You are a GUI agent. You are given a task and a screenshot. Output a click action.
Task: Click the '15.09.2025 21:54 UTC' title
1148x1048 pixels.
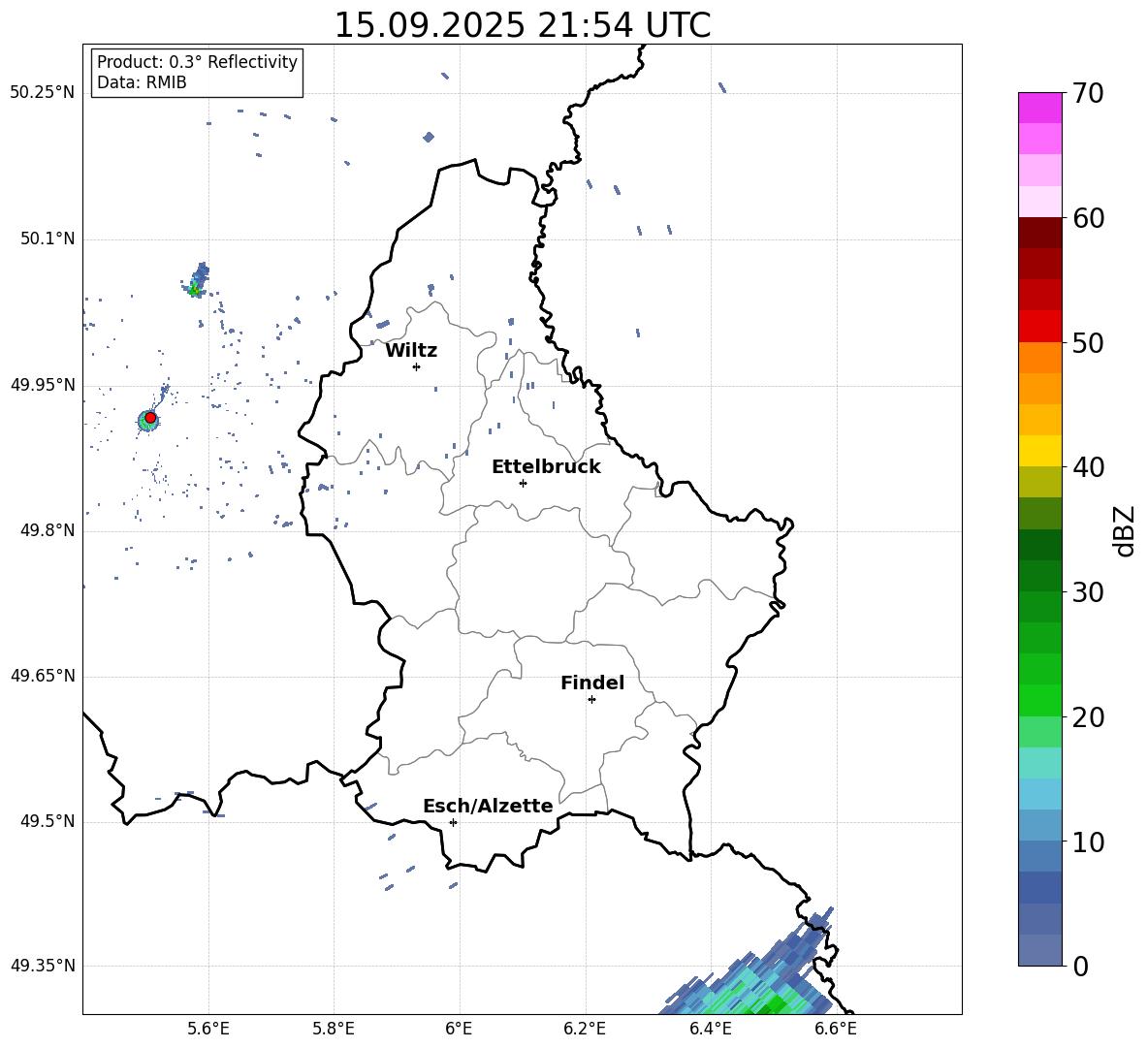point(523,25)
